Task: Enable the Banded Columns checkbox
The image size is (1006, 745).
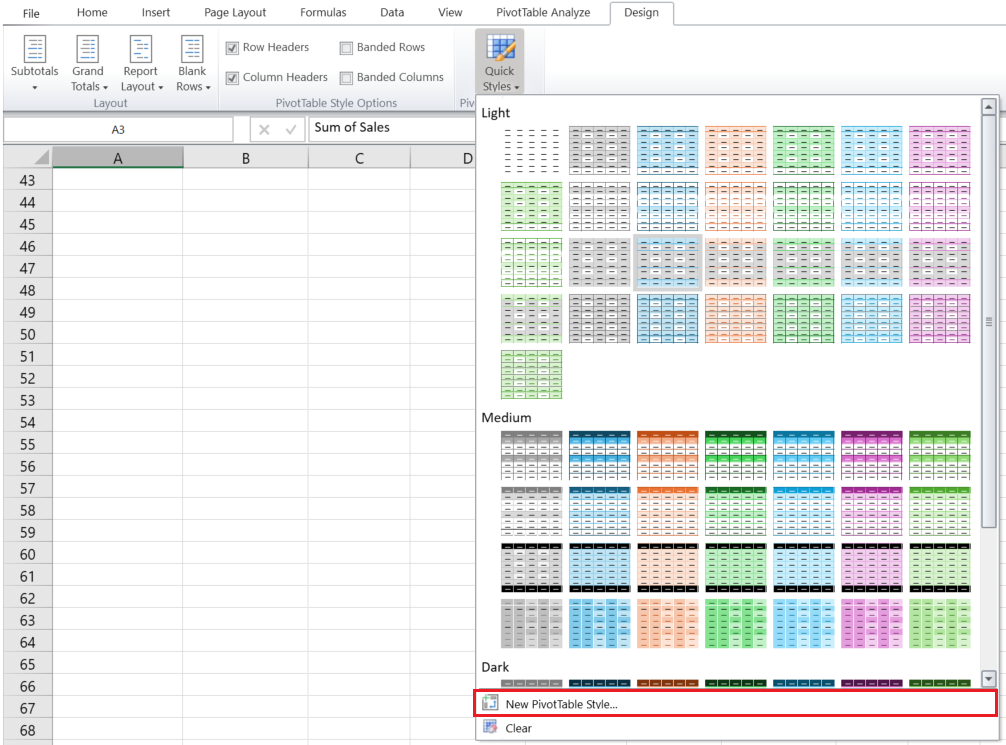Action: coord(346,78)
